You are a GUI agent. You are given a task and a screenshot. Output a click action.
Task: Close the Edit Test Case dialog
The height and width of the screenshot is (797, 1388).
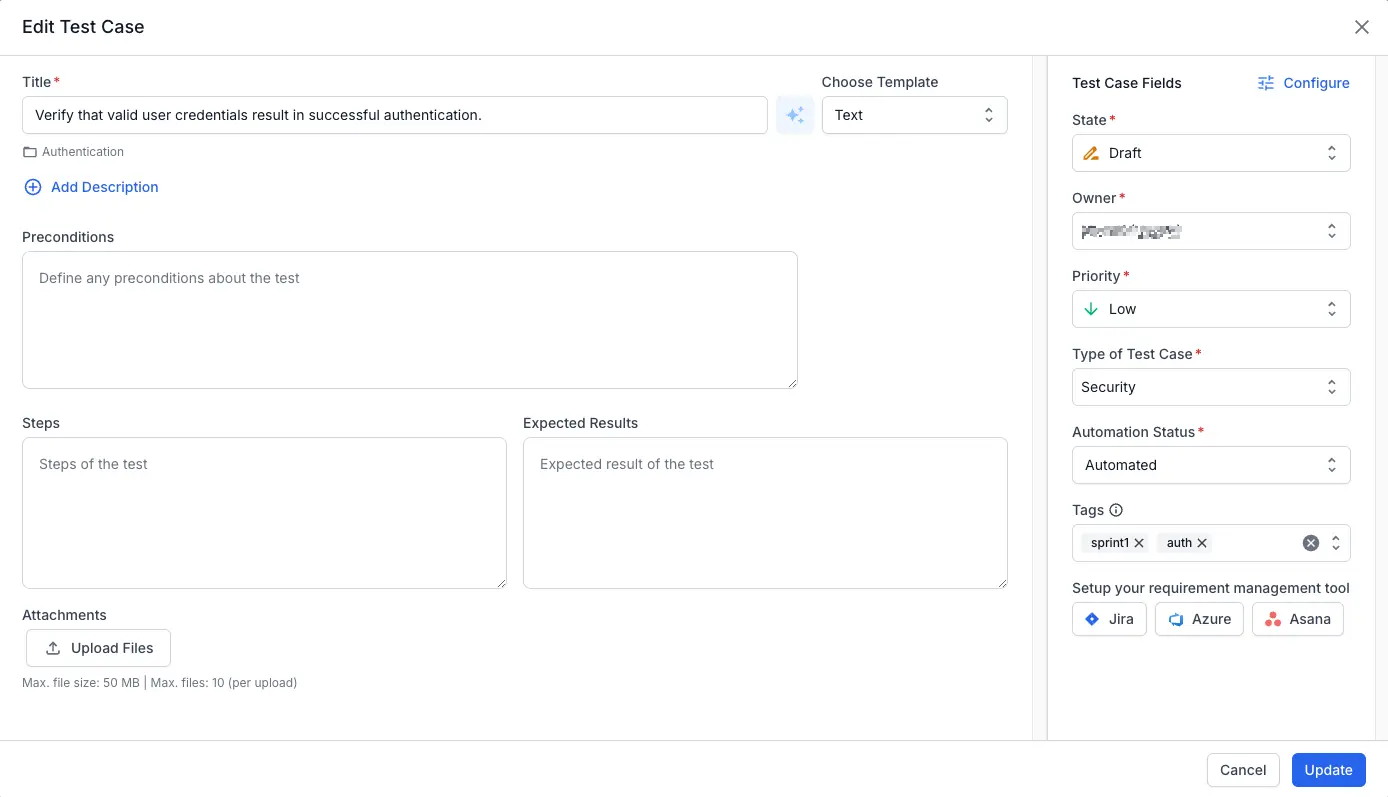tap(1361, 27)
